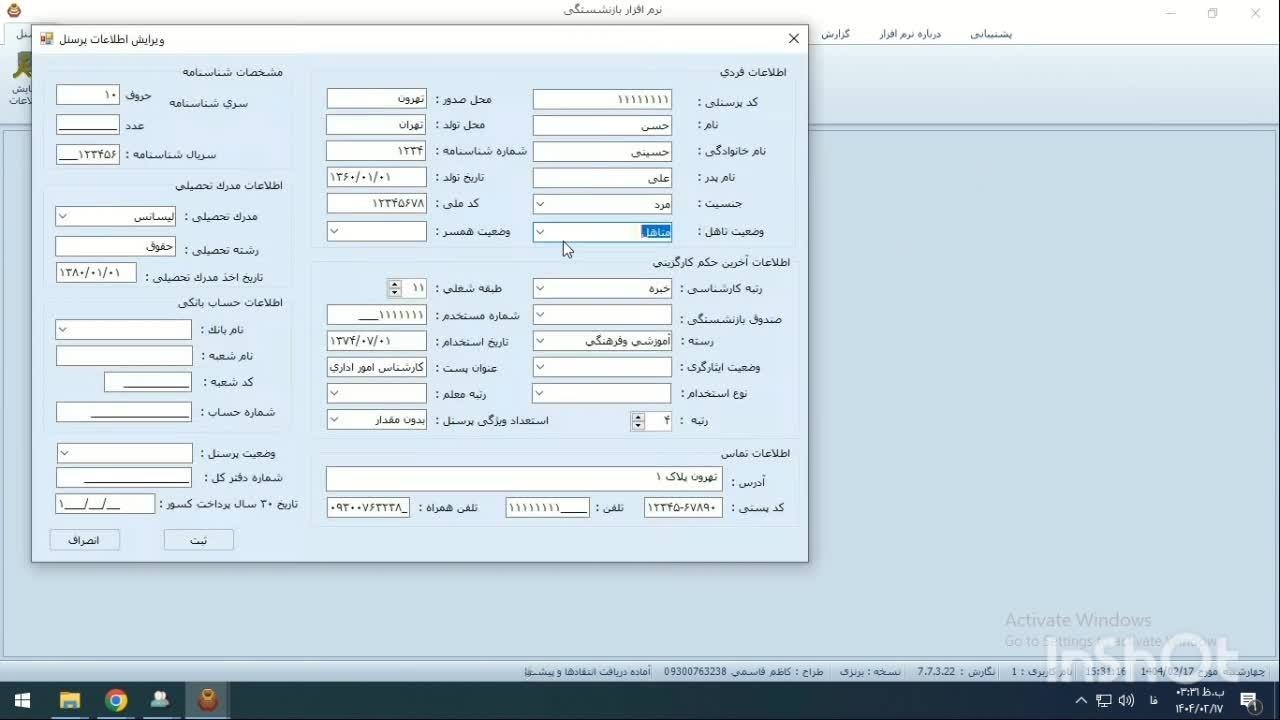The width and height of the screenshot is (1280, 720).
Task: Open the پشتیبانی menu
Action: [990, 34]
